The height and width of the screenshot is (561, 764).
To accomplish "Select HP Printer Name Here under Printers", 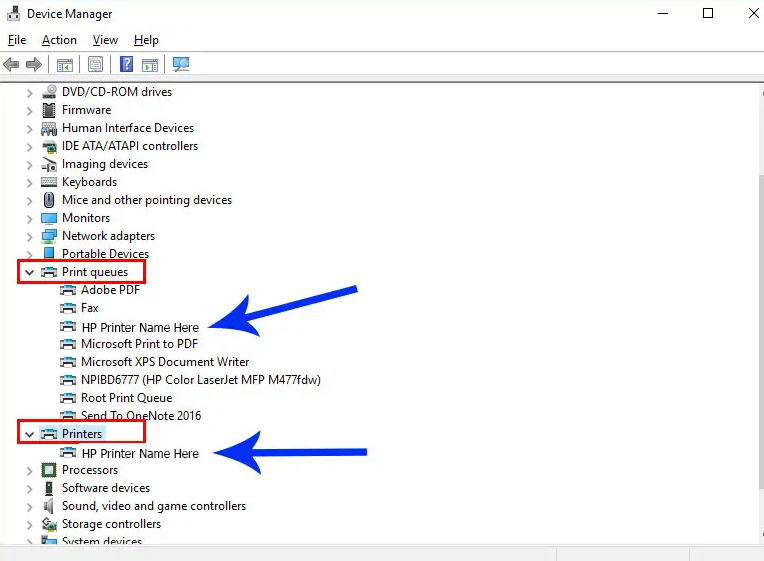I will pos(140,453).
